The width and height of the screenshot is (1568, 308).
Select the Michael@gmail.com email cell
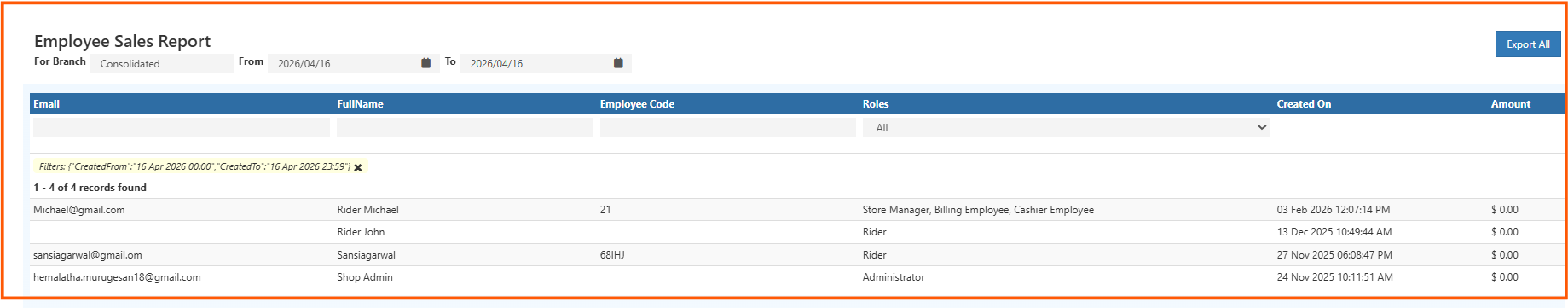(x=79, y=210)
